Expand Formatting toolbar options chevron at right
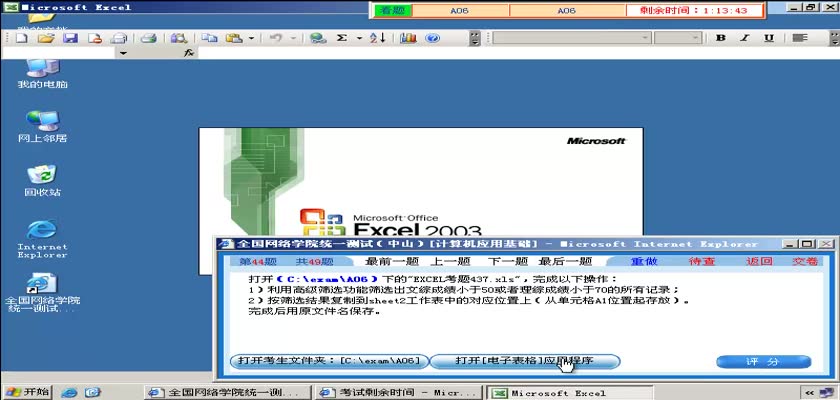The image size is (840, 400). click(835, 38)
